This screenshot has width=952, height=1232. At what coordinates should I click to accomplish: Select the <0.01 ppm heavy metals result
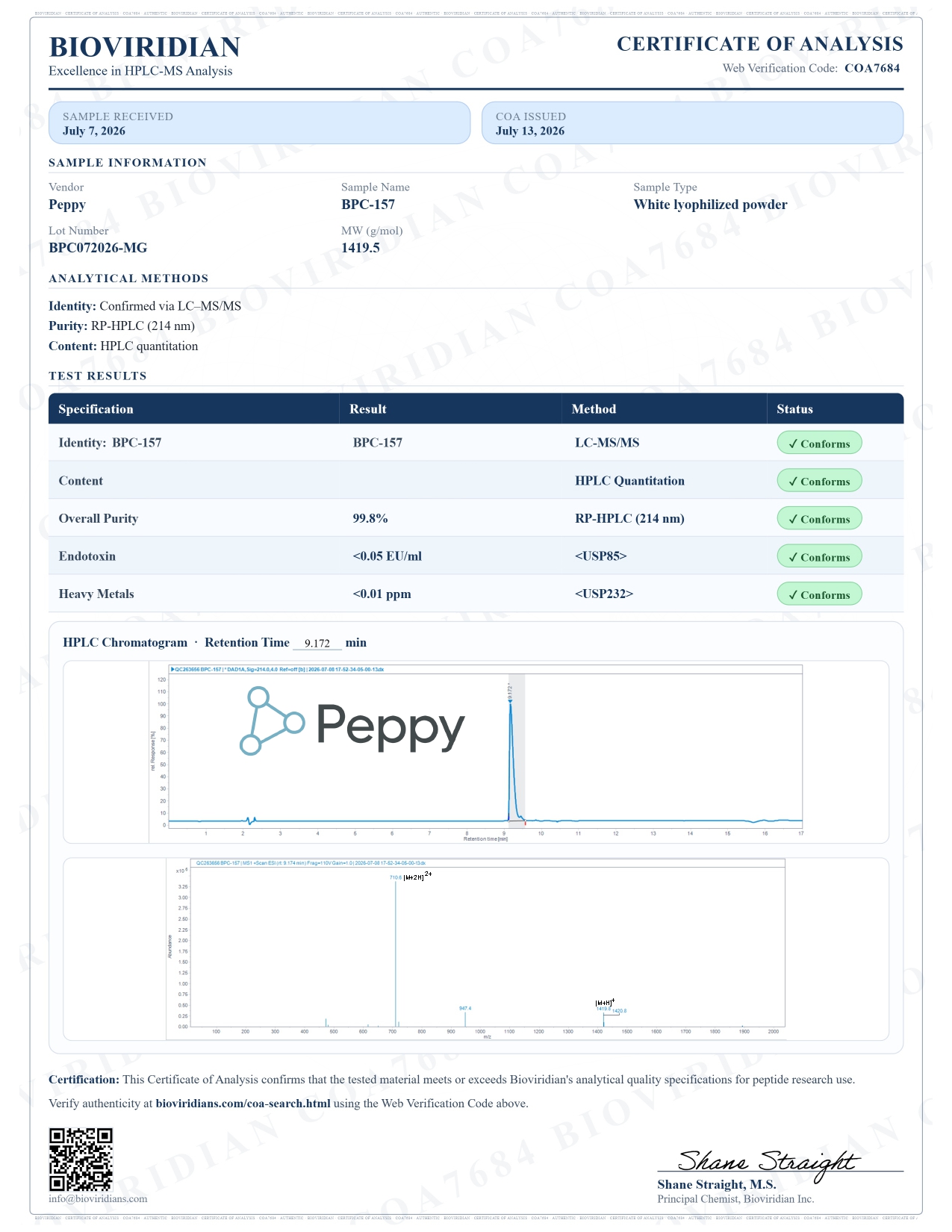click(x=382, y=594)
